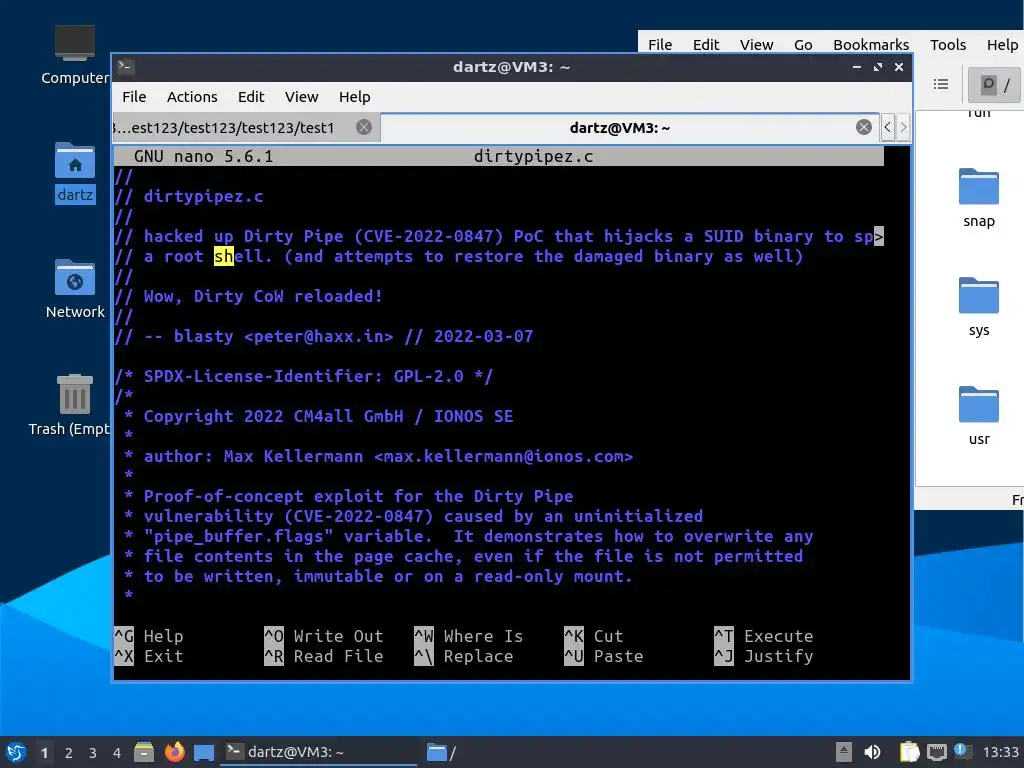Screen dimensions: 1024x768
Task: Minimize the terminal window
Action: click(x=857, y=67)
